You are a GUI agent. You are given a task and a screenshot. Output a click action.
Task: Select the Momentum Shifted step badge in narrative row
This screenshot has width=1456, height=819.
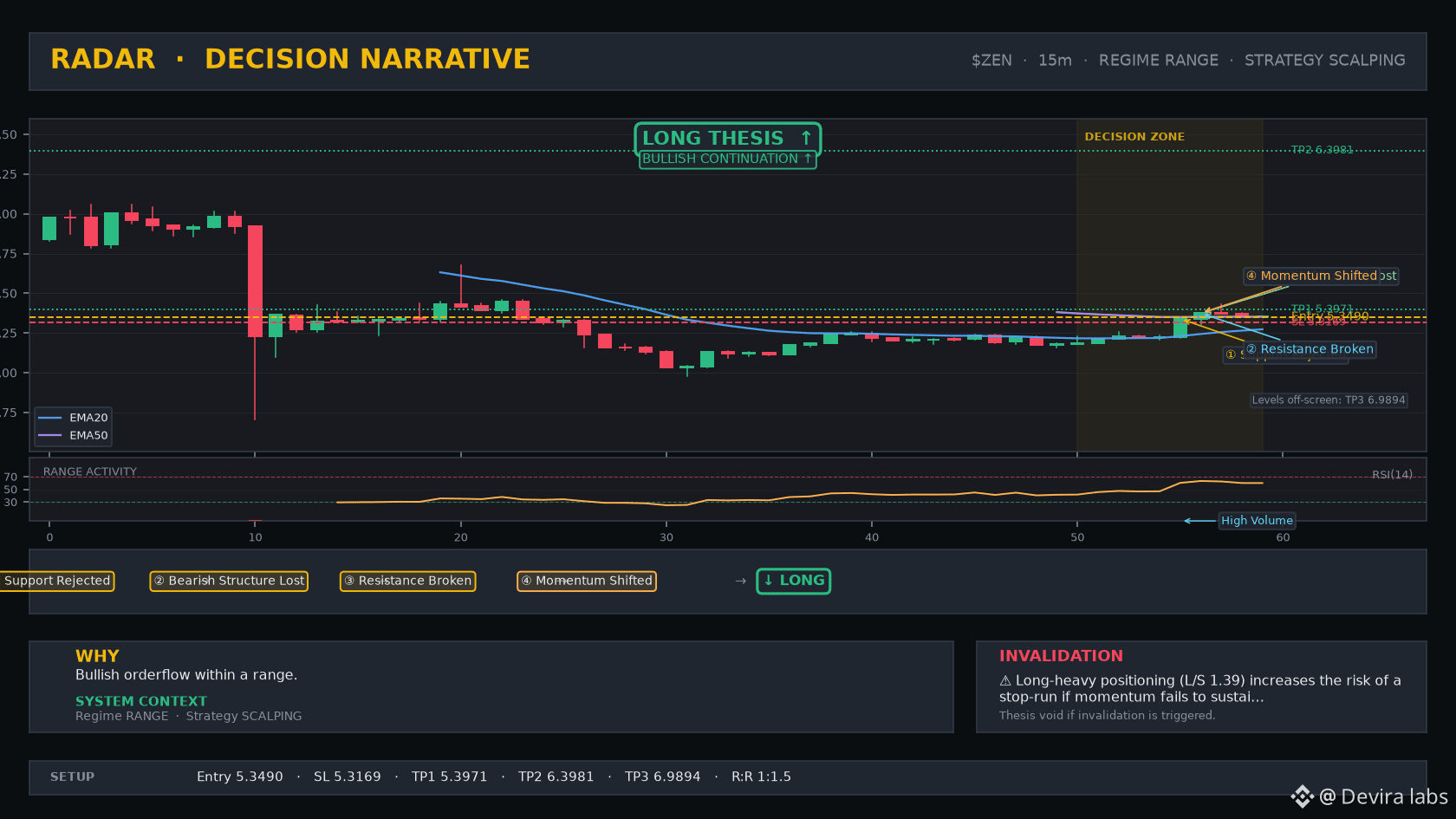(x=587, y=581)
